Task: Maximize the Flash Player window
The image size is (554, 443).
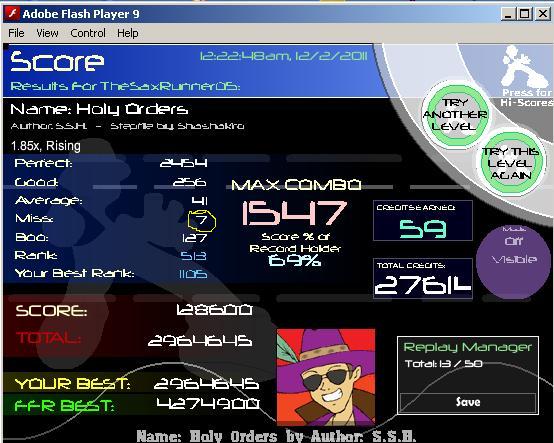Action: [x=525, y=14]
